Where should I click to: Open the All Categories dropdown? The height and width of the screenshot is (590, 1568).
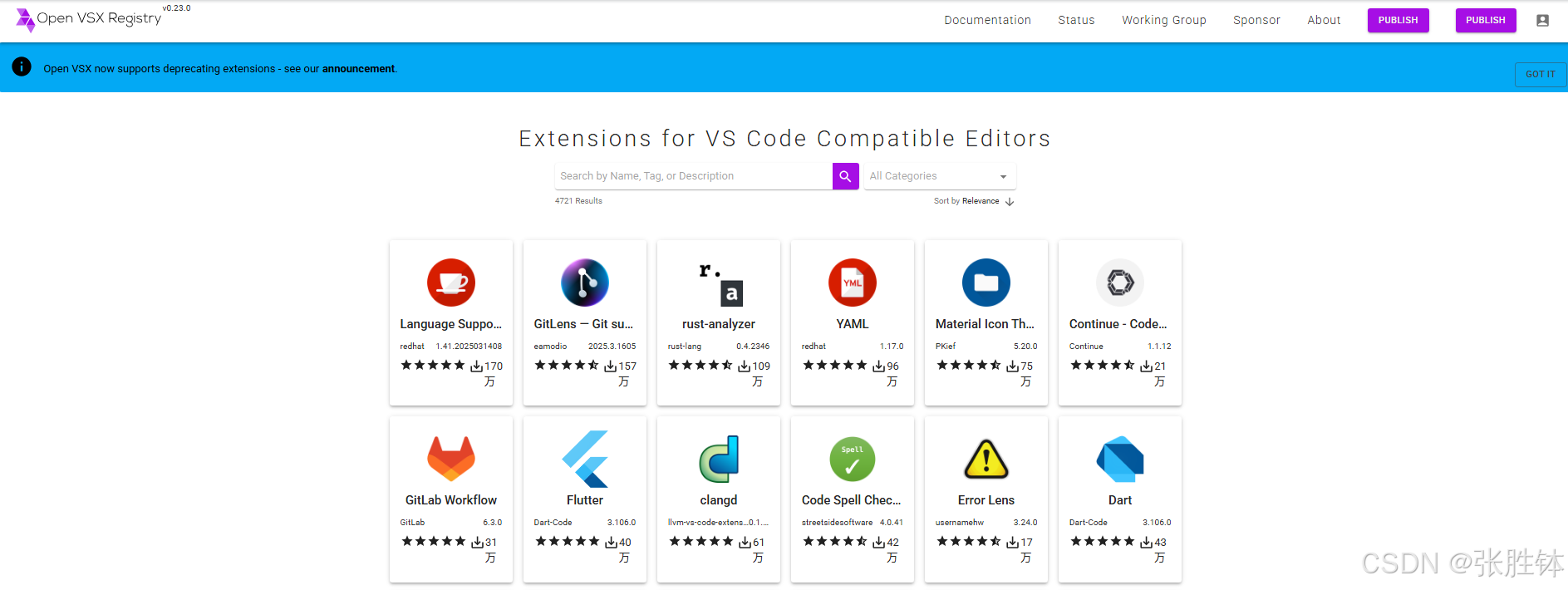[x=940, y=176]
